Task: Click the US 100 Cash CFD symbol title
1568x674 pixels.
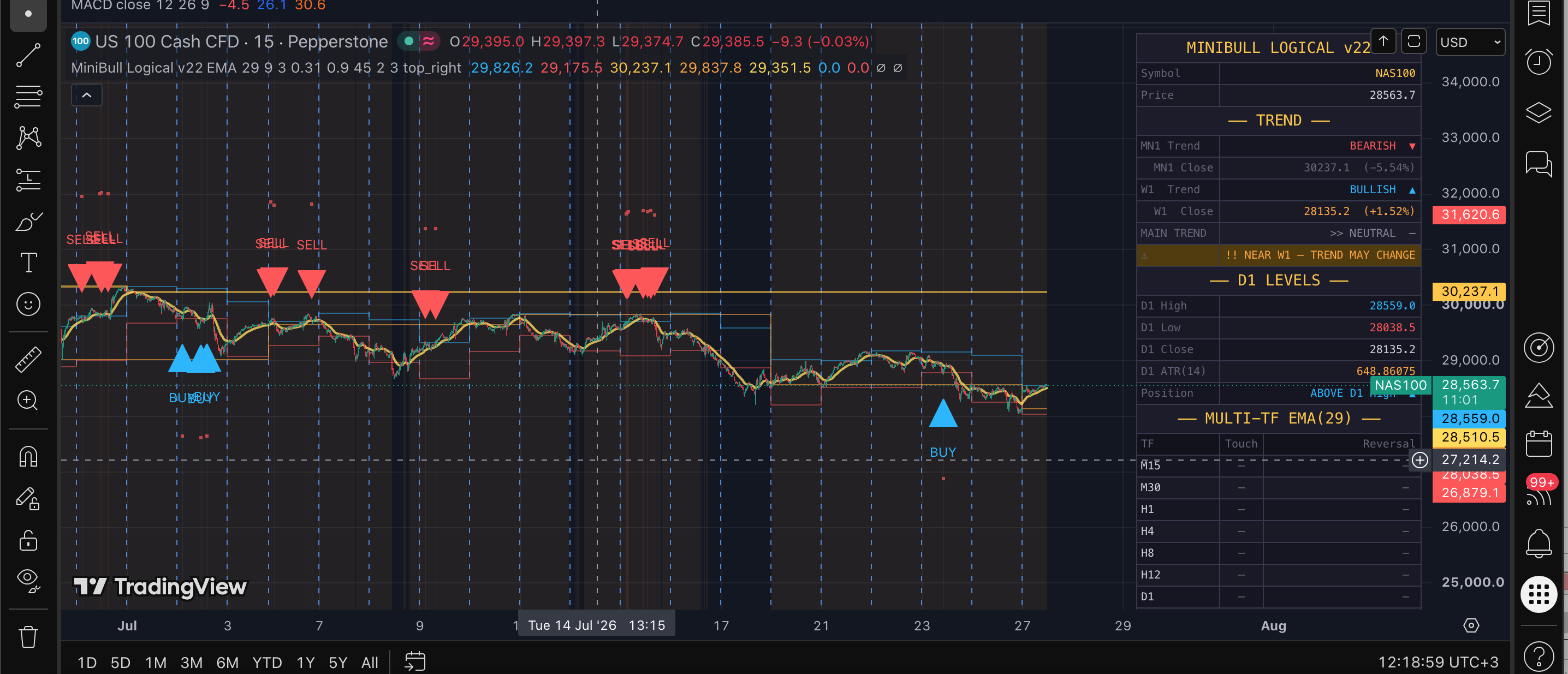Action: tap(241, 41)
